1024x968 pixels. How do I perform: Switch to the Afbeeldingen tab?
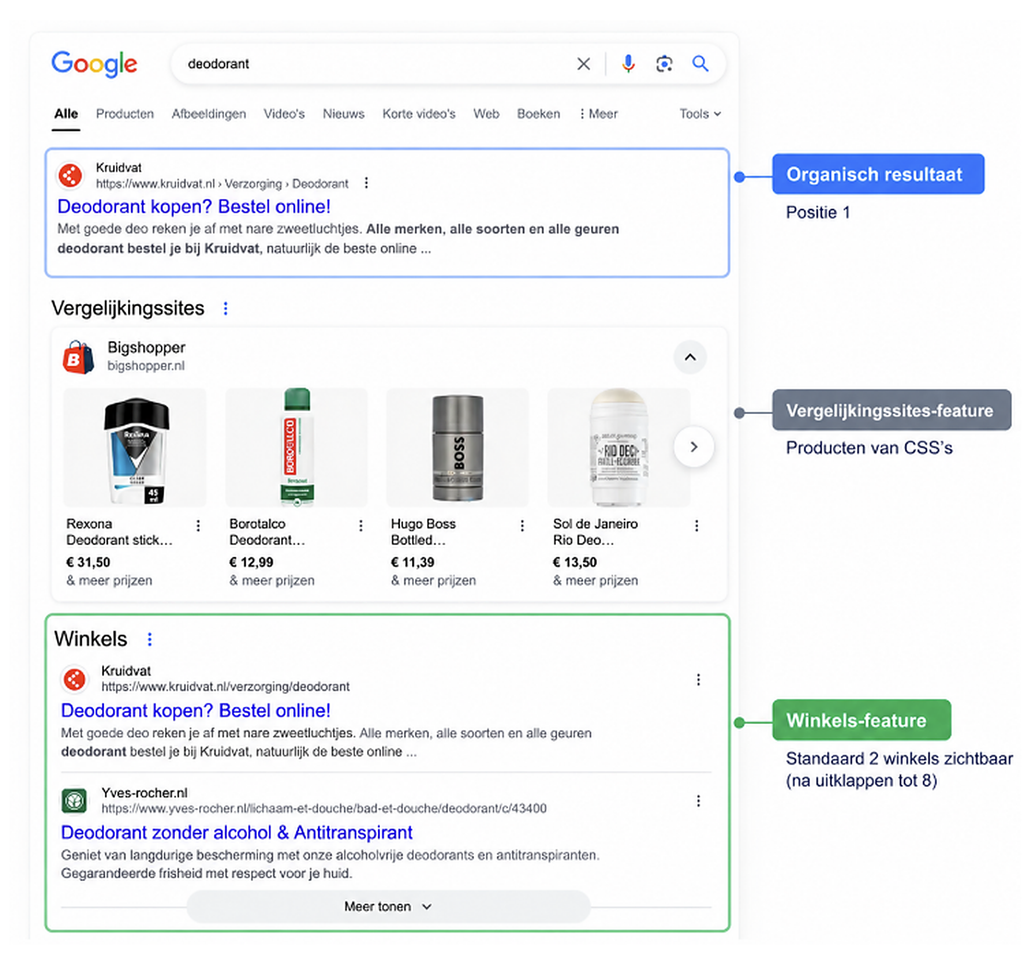(209, 114)
